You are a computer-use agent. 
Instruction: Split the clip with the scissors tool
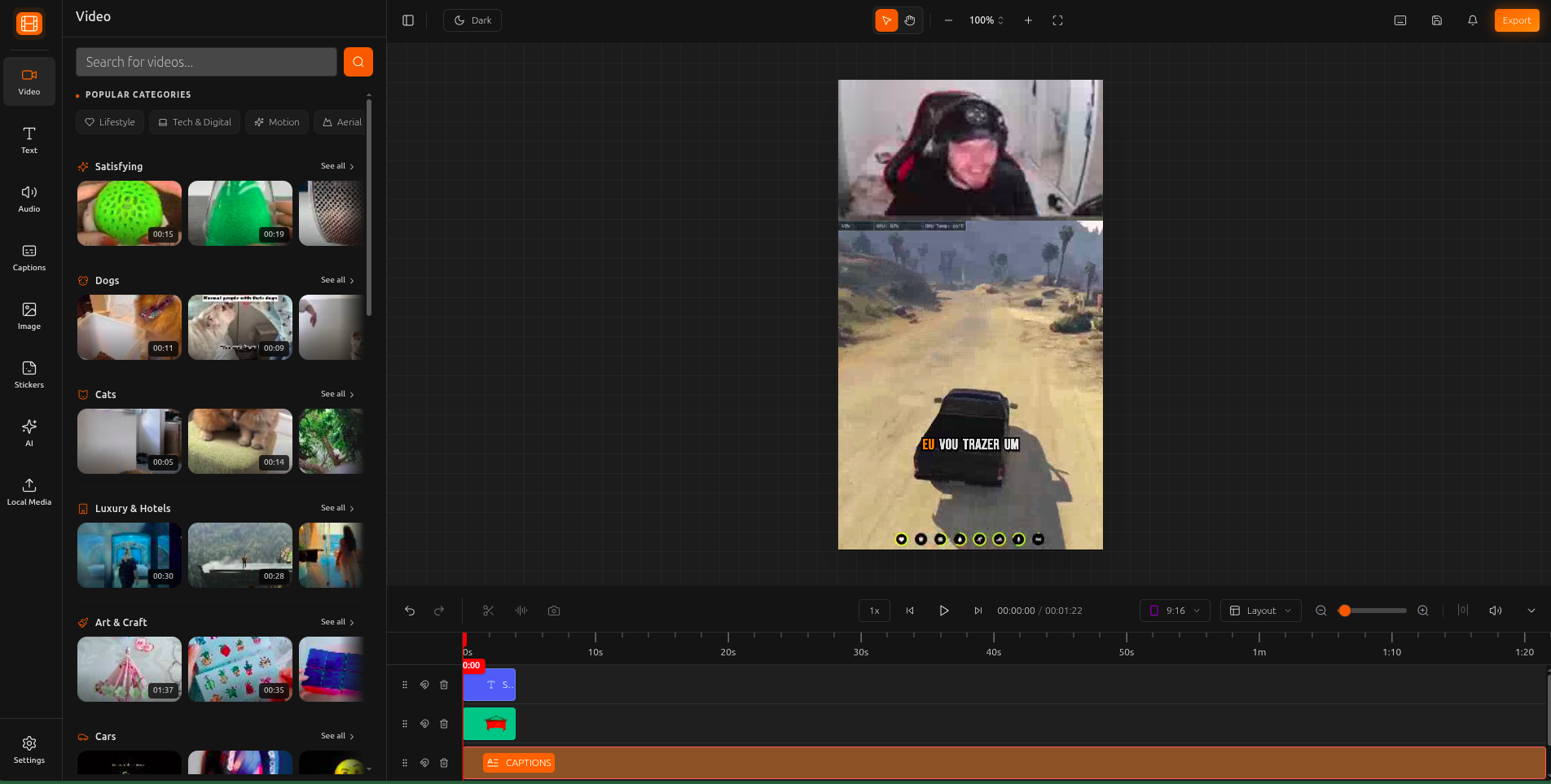coord(488,611)
